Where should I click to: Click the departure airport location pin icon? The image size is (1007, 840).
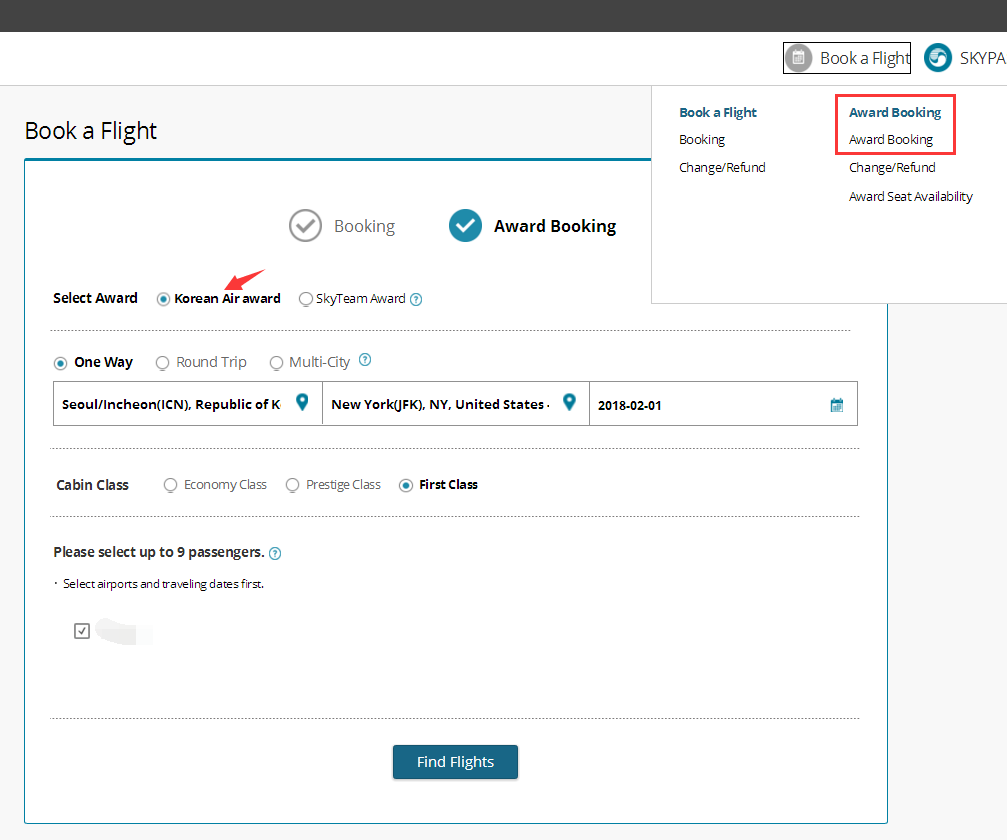[302, 402]
